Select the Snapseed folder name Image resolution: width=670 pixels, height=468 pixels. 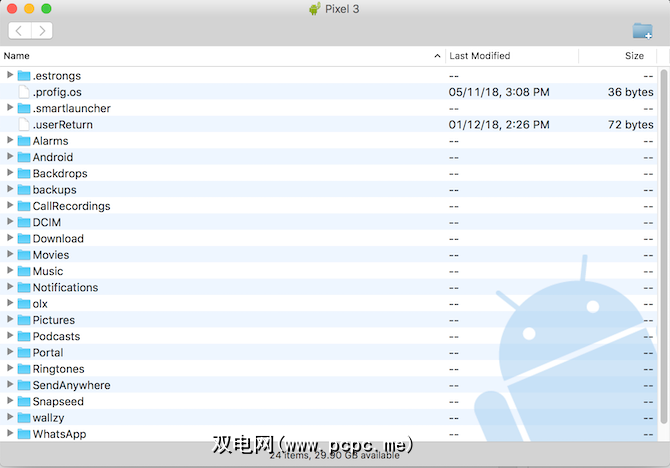[58, 401]
